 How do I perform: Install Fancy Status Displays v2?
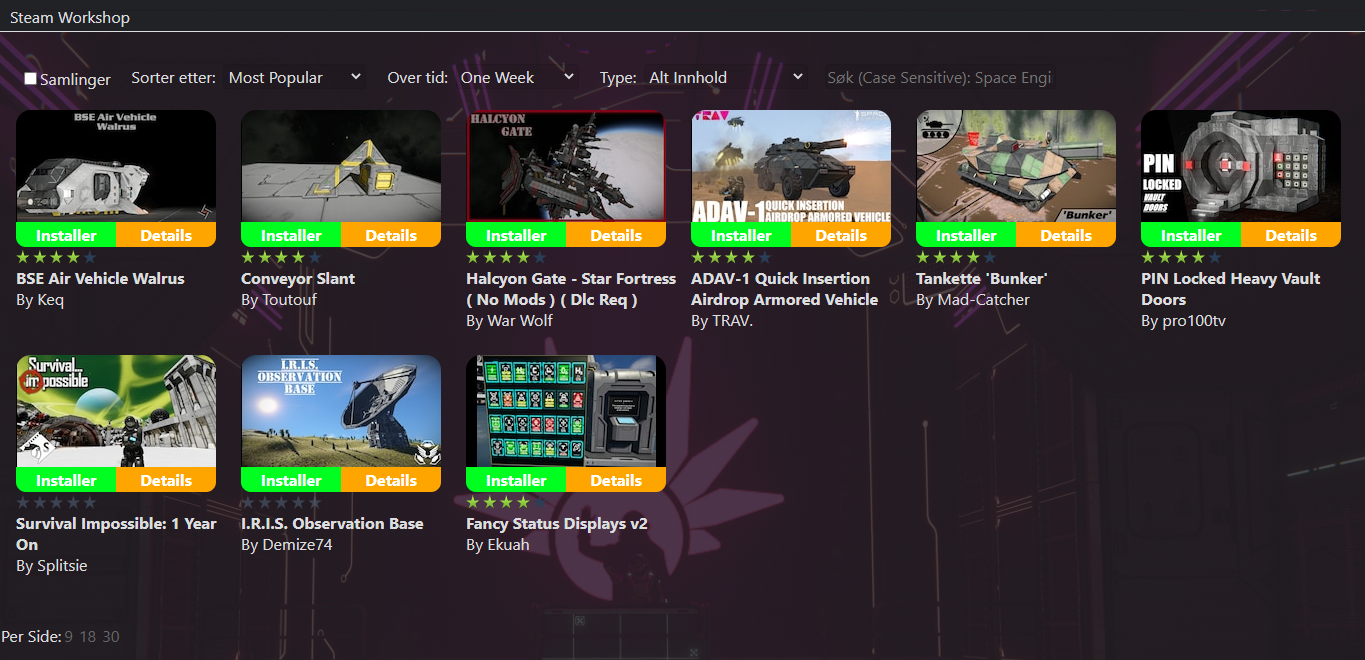point(516,480)
